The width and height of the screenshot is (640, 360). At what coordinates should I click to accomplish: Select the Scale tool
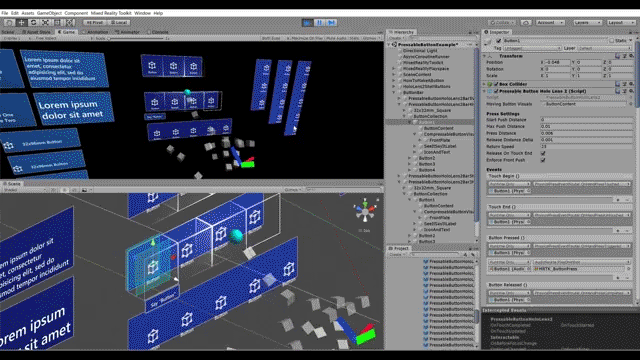[x=45, y=22]
